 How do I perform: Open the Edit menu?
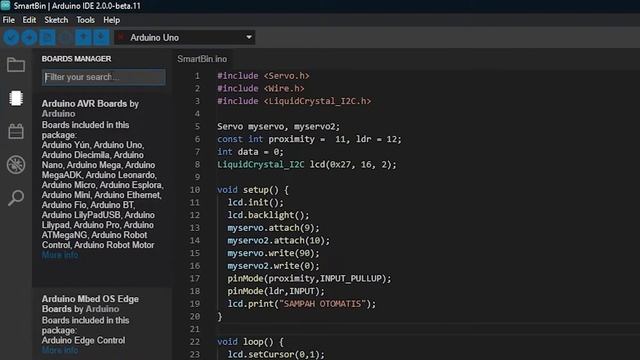point(29,20)
